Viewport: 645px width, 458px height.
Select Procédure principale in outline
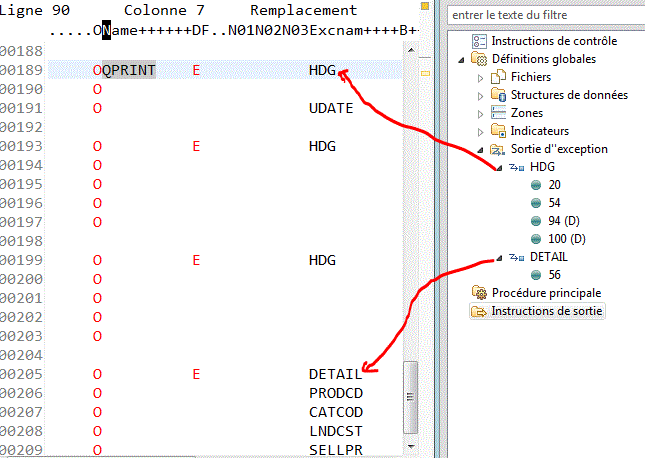546,293
